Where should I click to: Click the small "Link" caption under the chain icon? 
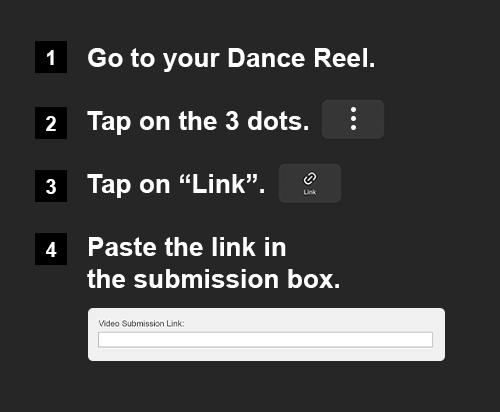tap(310, 192)
